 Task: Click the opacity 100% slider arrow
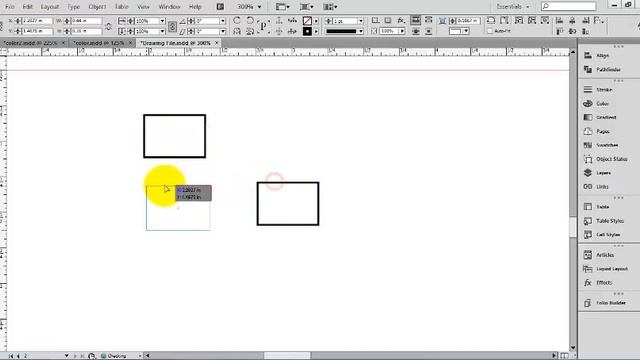pyautogui.click(x=402, y=31)
